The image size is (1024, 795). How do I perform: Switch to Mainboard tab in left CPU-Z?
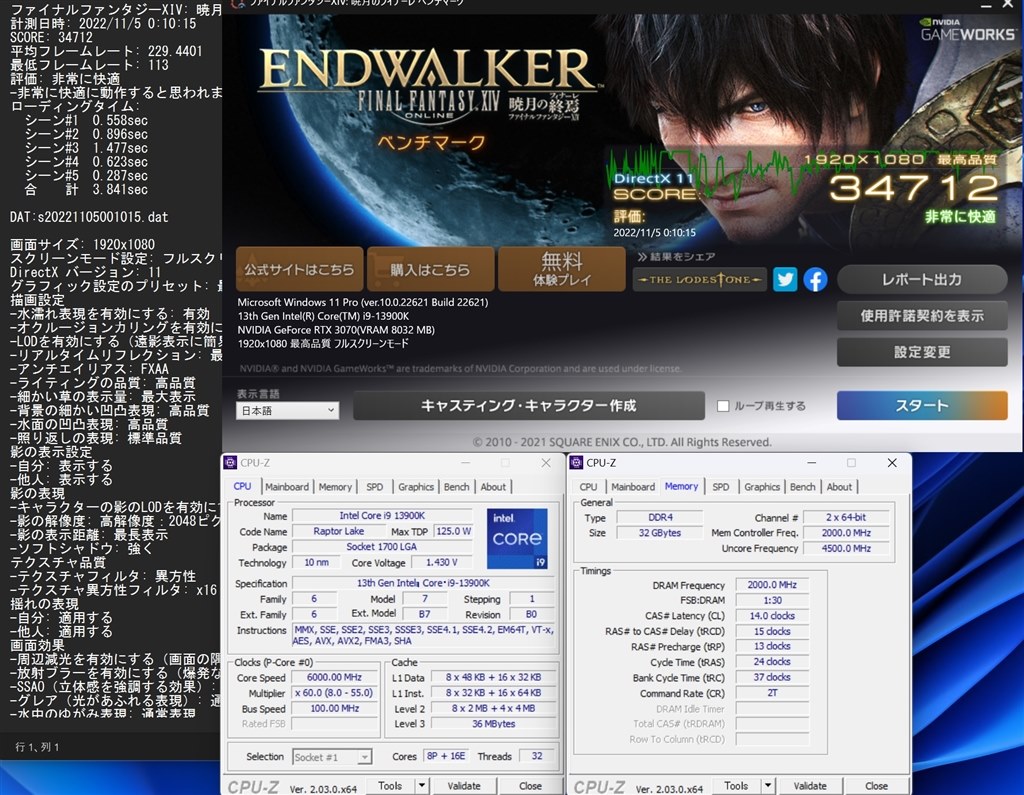[287, 487]
